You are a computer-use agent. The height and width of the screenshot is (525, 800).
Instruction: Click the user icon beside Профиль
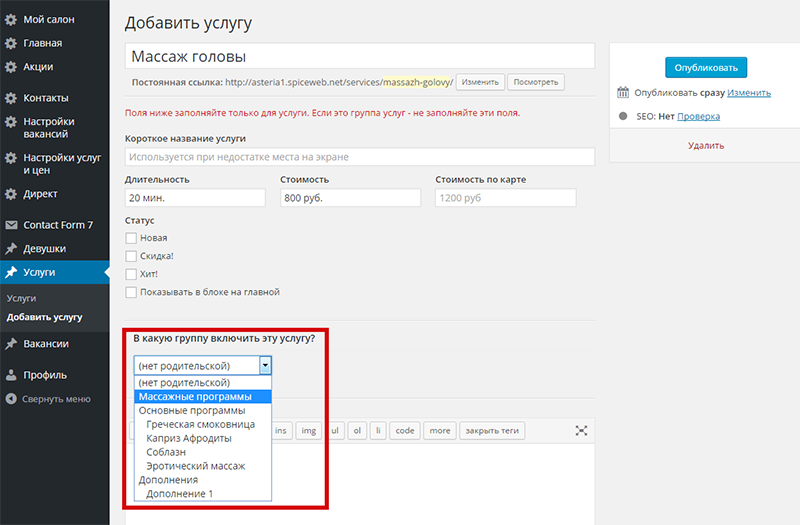[11, 375]
